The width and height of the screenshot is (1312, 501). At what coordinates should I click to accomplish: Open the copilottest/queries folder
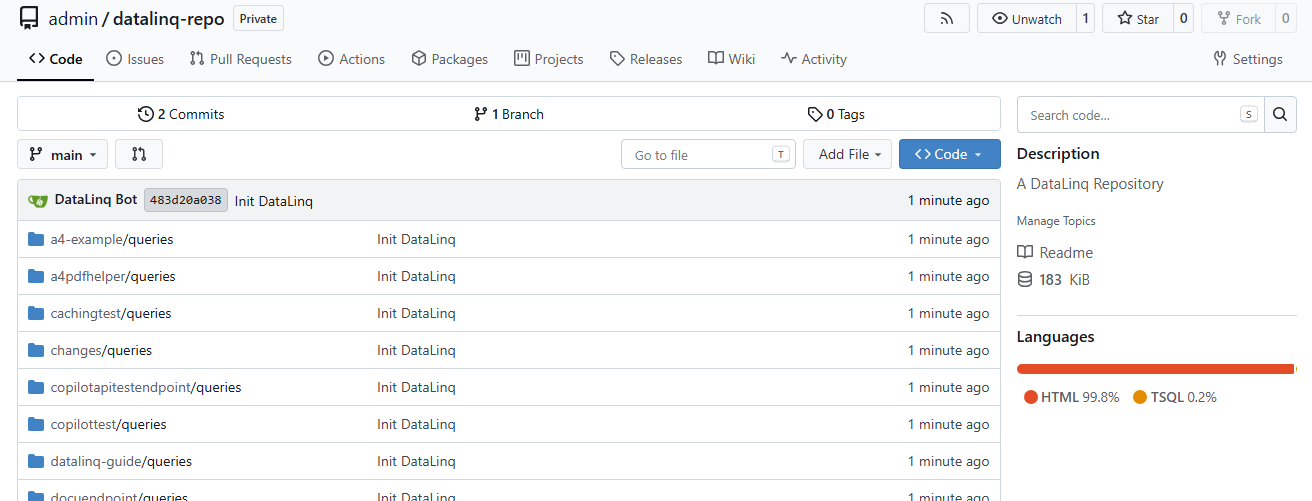pos(109,425)
